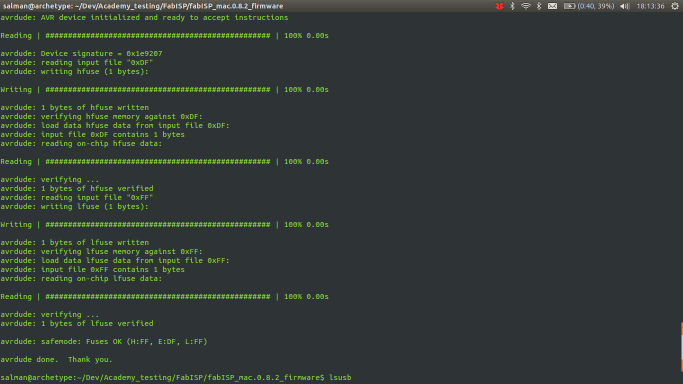Click the Bluetooth icon next to mail icon
This screenshot has height=384, width=683.
(539, 6)
